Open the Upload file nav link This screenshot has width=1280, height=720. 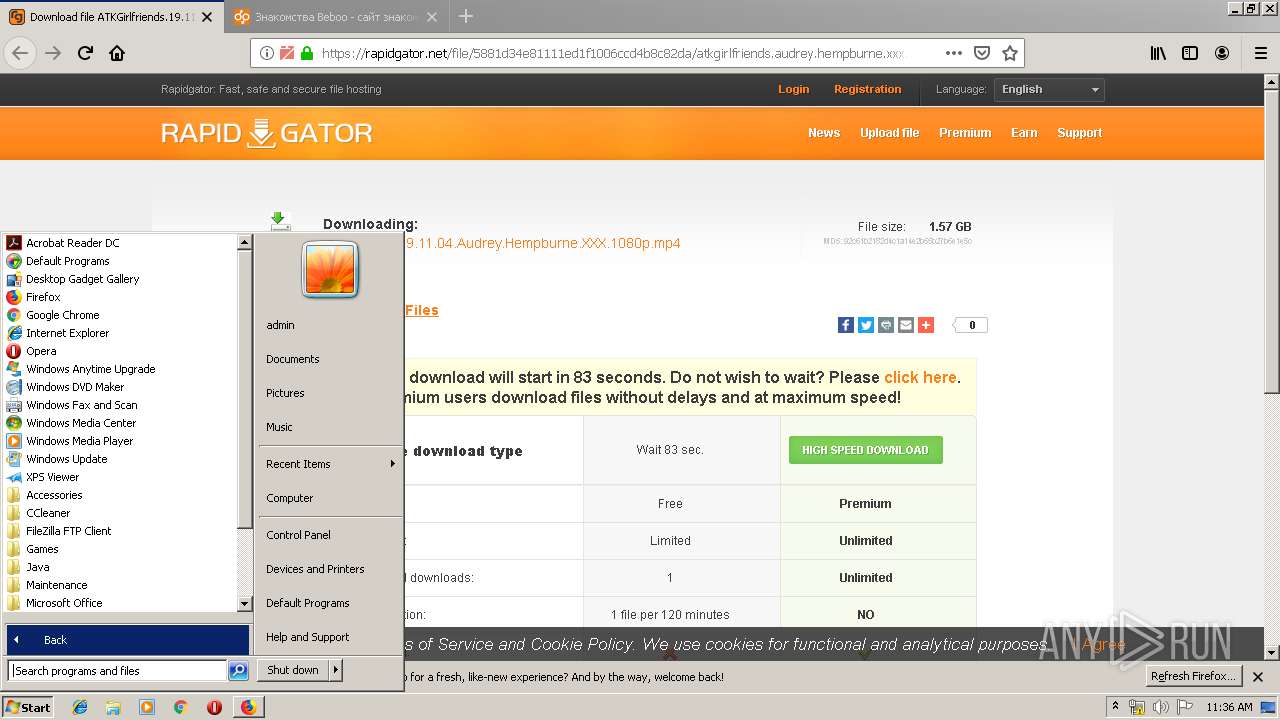(x=889, y=133)
